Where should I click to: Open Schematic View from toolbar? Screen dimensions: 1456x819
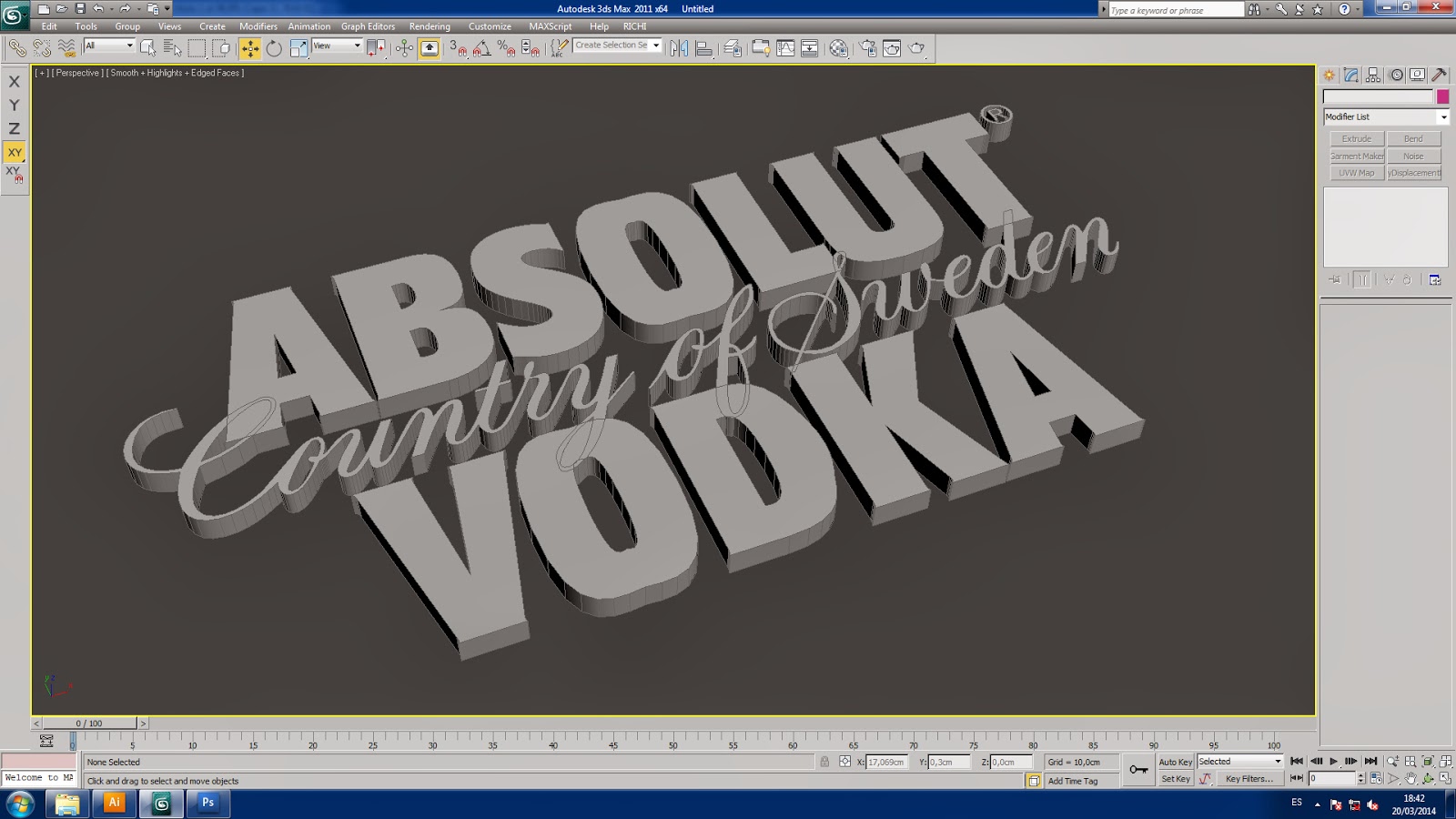tap(809, 48)
